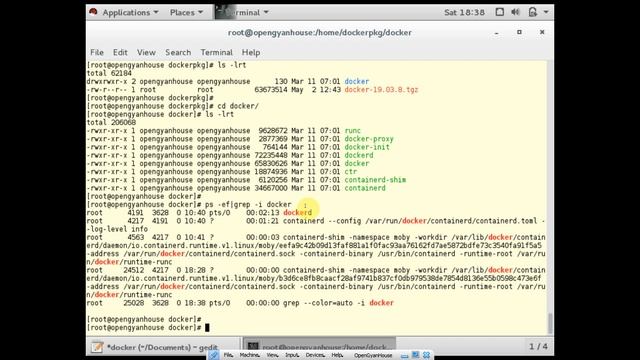Open View menu in VirtualBox mini toolbar
The image size is (640, 360).
(272, 356)
